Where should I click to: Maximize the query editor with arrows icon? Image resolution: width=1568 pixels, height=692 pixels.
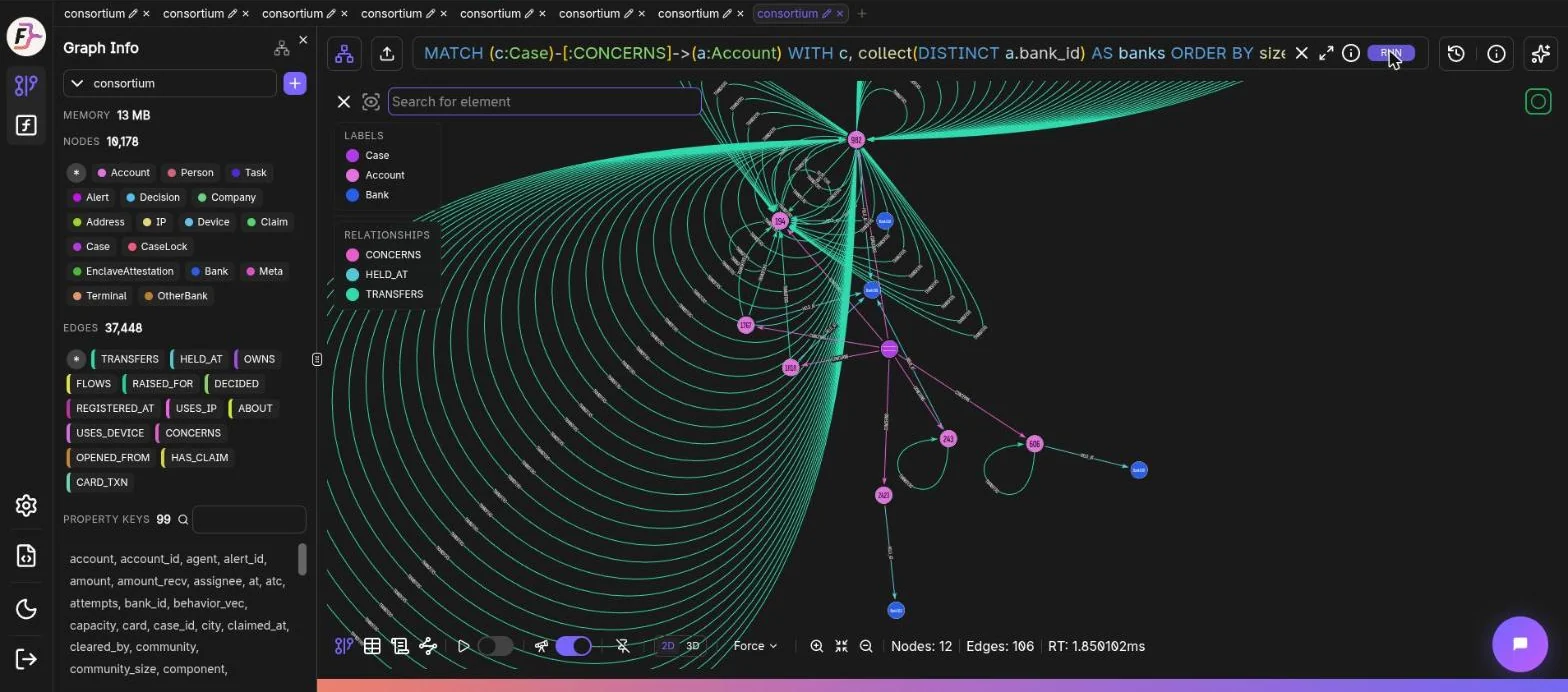click(1326, 53)
